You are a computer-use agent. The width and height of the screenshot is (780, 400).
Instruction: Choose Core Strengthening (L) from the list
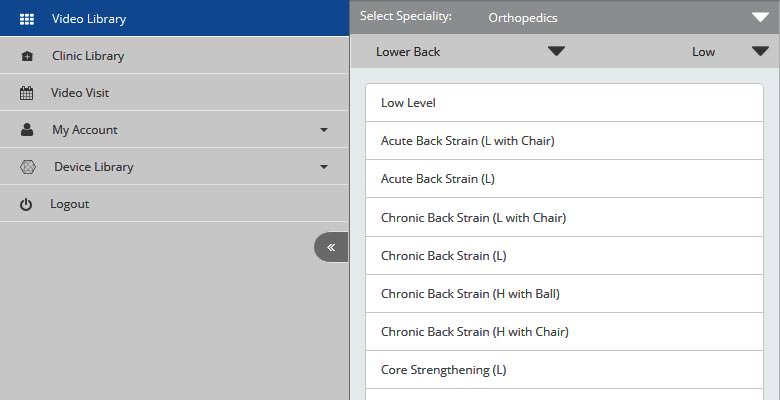click(564, 370)
